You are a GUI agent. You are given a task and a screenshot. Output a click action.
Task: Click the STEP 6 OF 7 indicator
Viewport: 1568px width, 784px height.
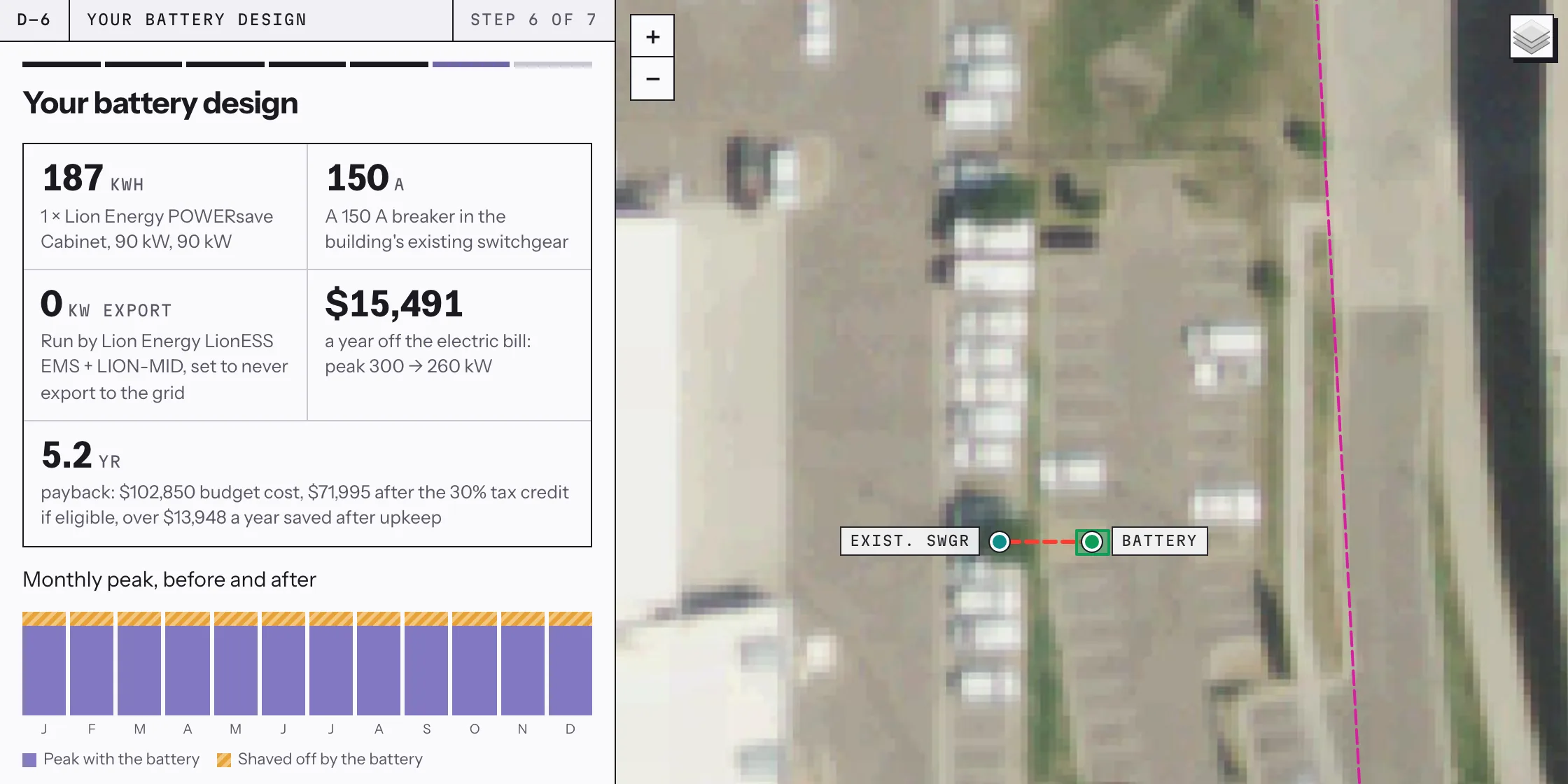(533, 20)
